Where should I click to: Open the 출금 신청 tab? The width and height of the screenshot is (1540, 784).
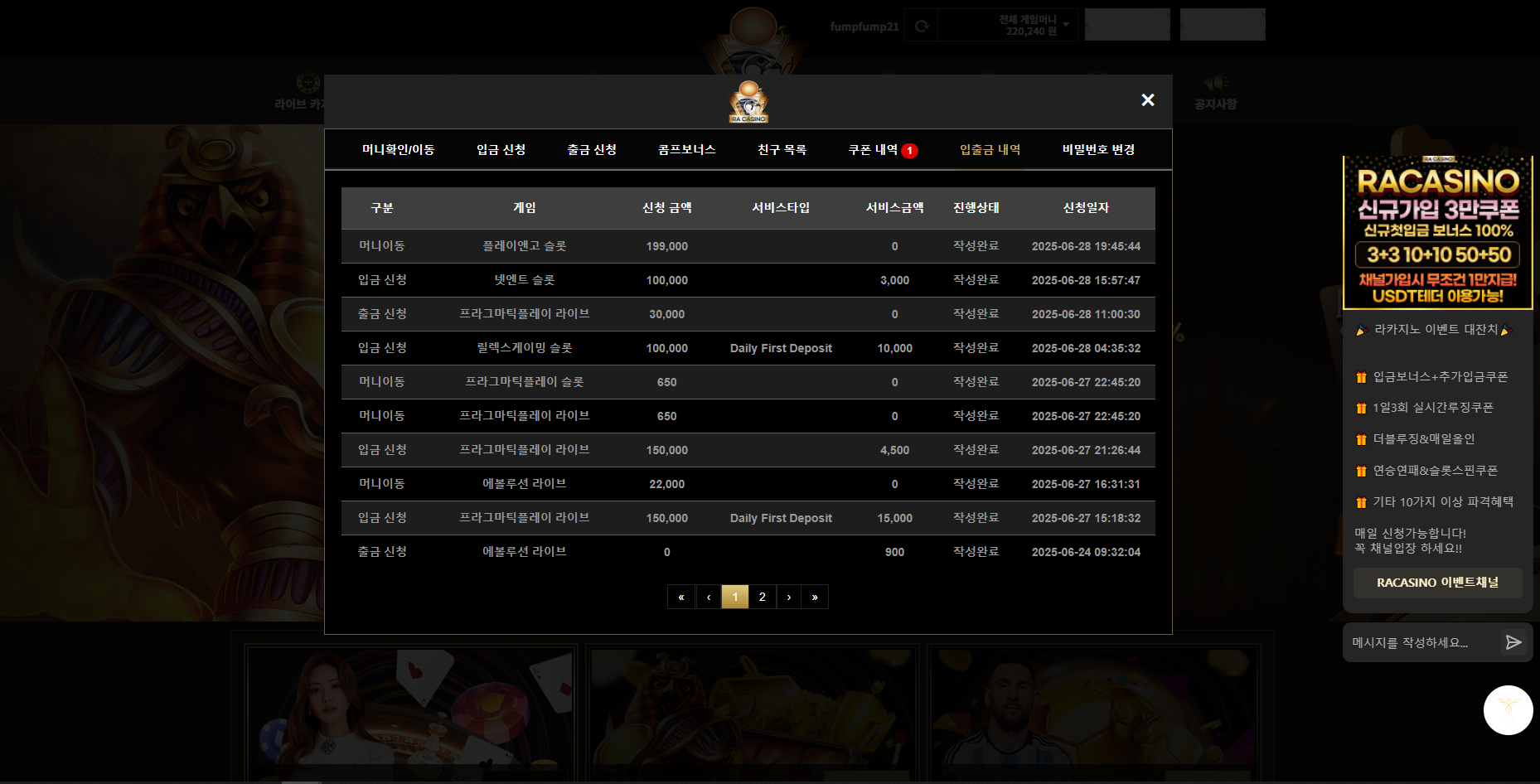tap(591, 150)
